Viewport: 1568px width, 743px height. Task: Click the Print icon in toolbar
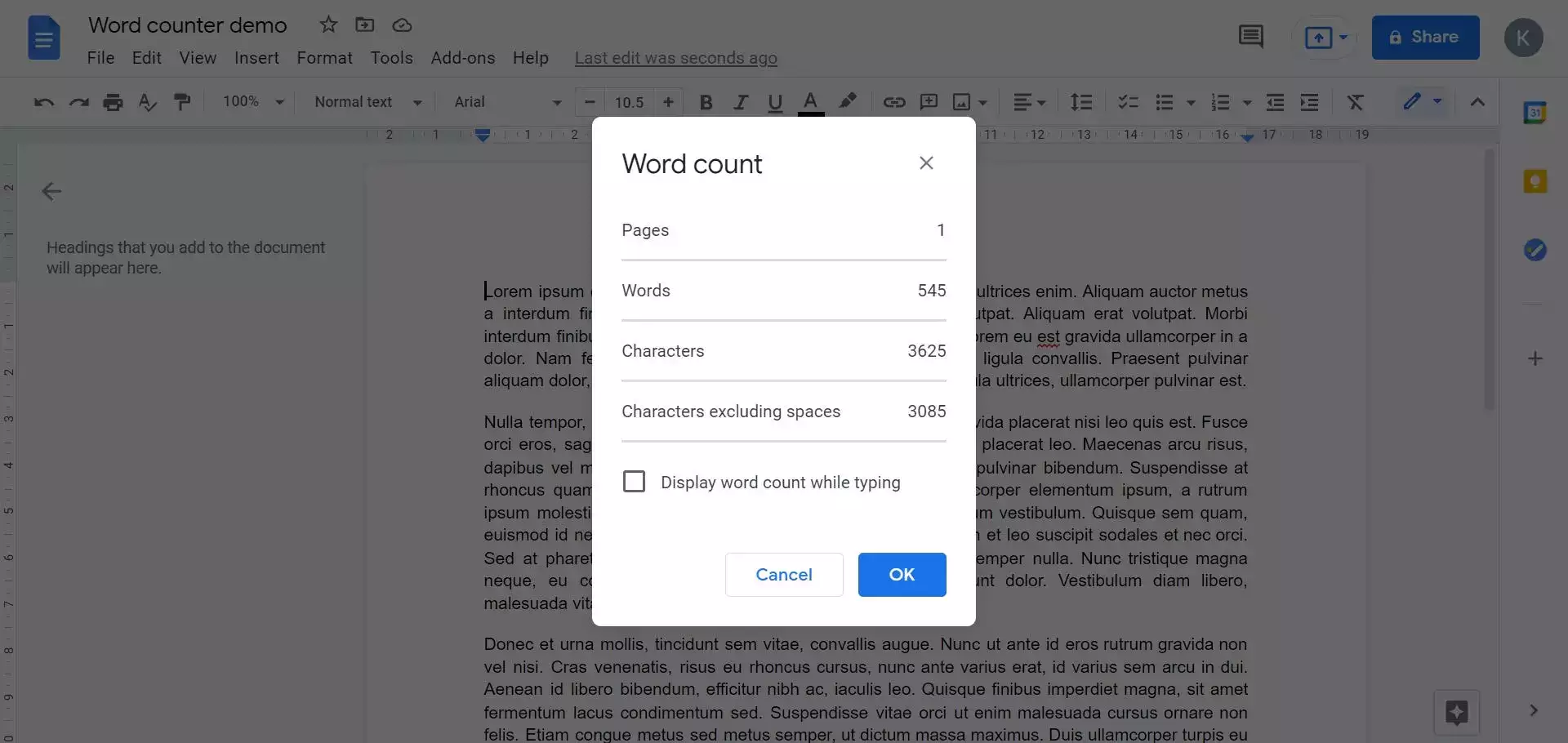tap(113, 102)
